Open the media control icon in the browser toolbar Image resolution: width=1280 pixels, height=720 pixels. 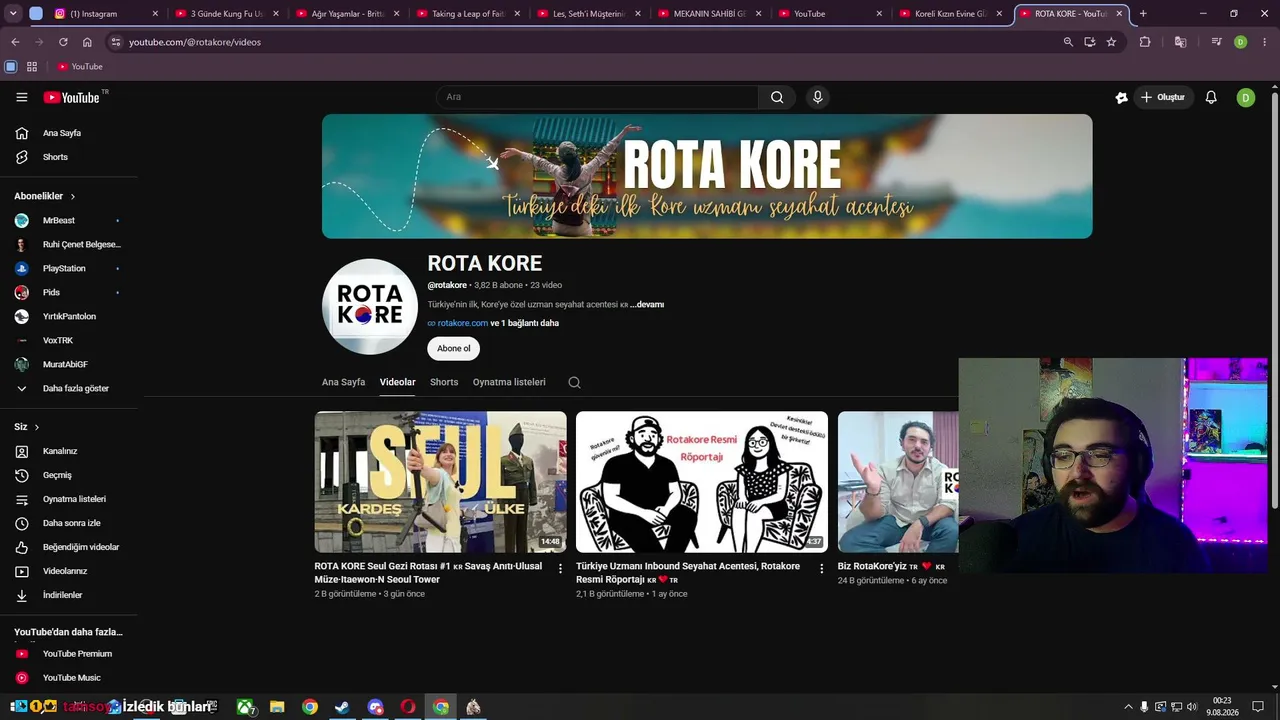1216,42
